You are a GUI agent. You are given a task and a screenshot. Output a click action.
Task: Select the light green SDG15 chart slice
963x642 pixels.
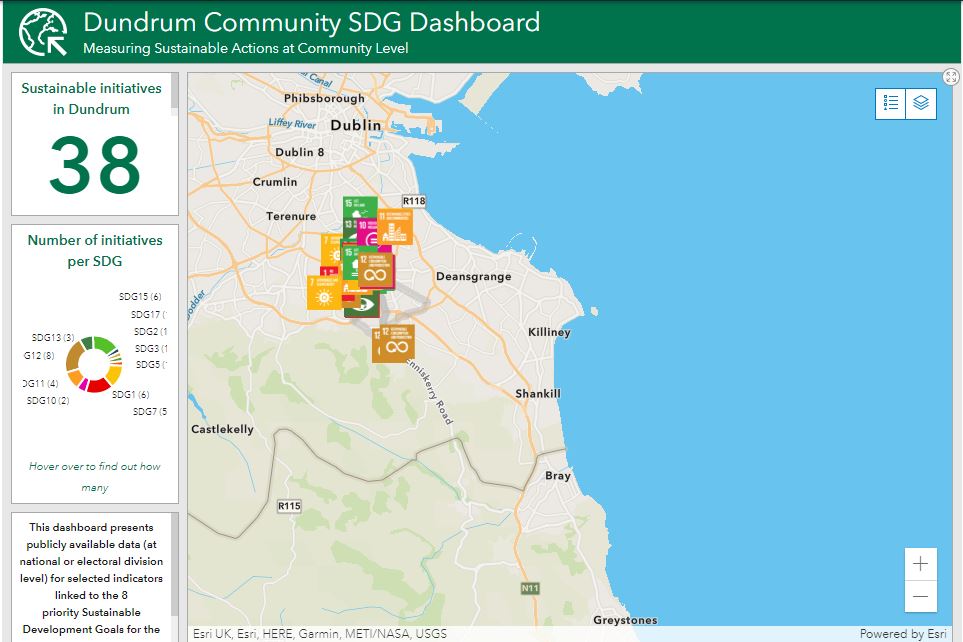click(x=103, y=345)
